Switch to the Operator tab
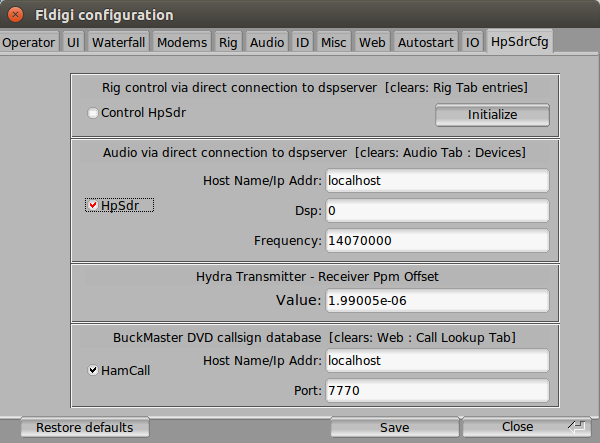This screenshot has height=443, width=600. [x=29, y=42]
